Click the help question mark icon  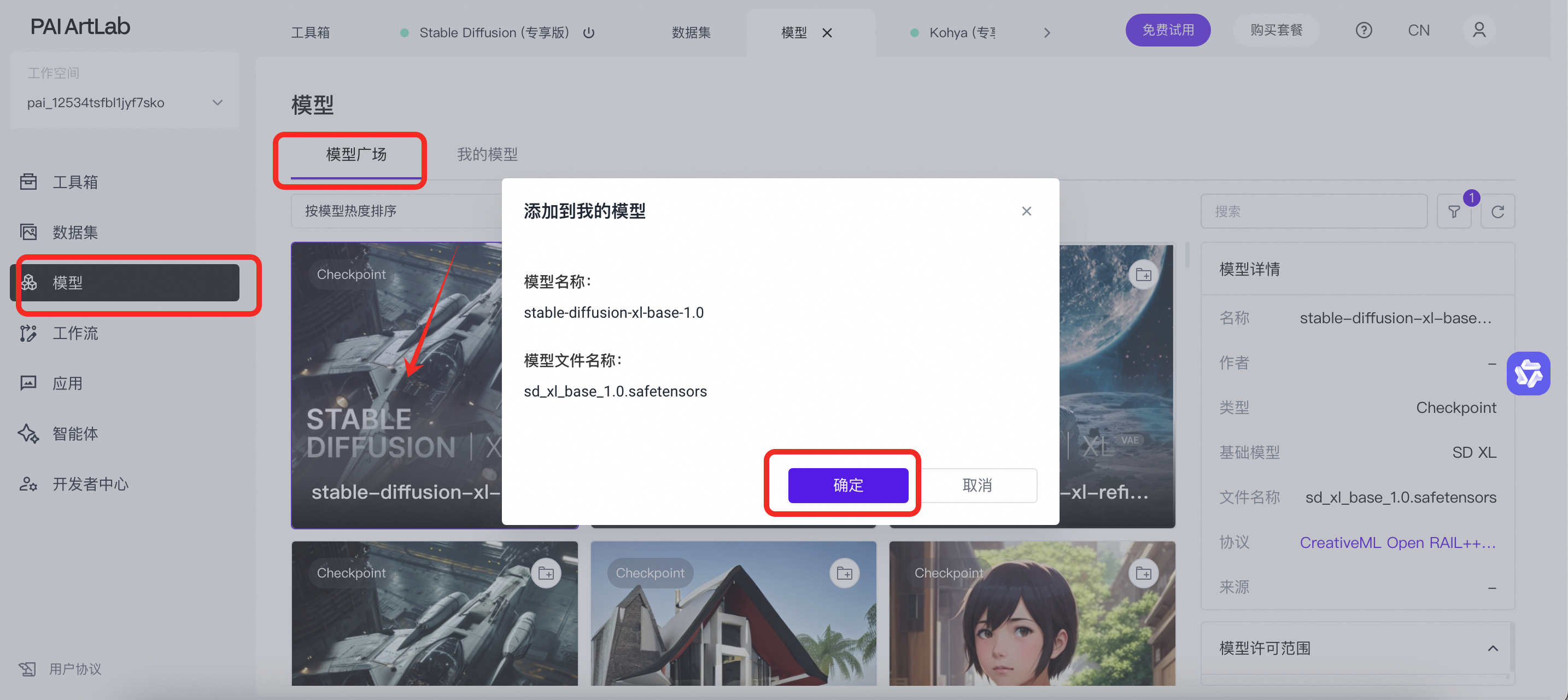point(1364,31)
